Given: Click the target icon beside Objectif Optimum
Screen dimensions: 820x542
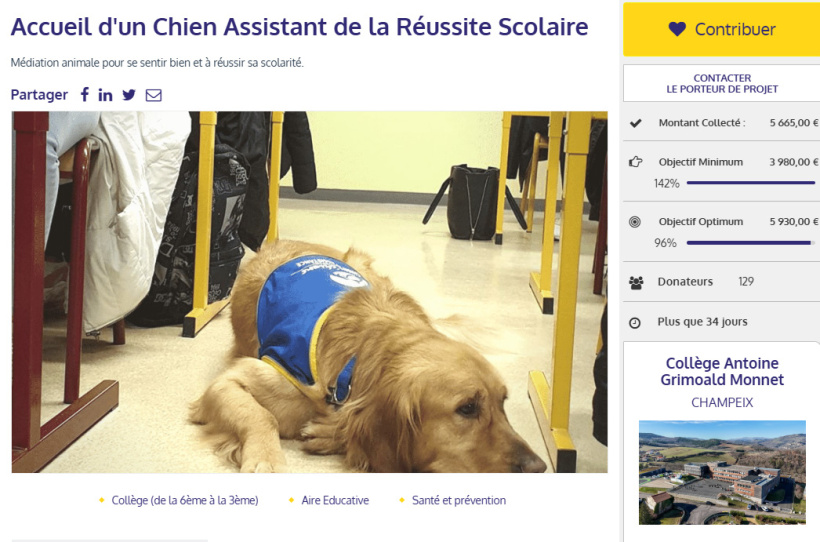Looking at the screenshot, I should [635, 222].
